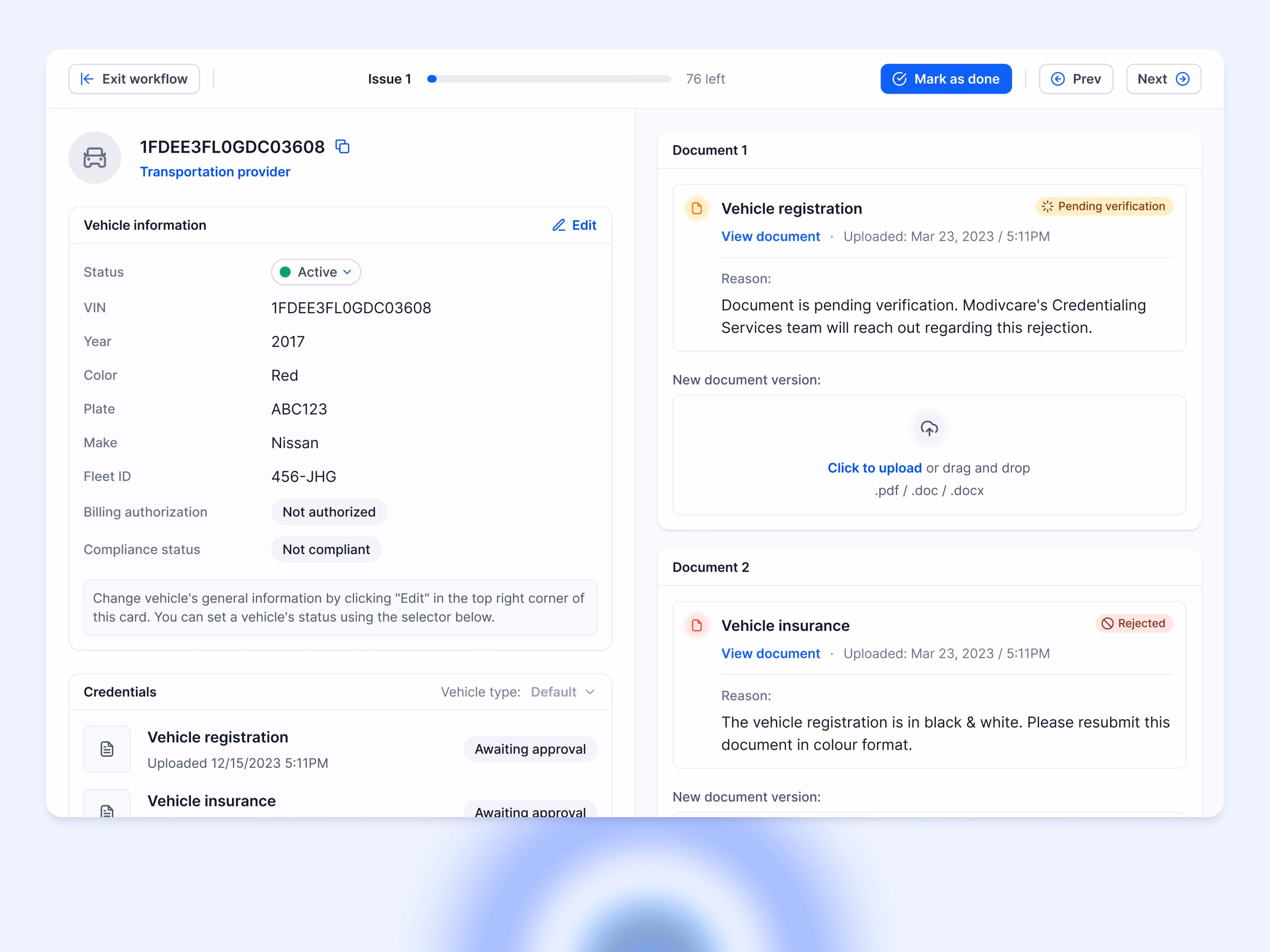This screenshot has height=952, width=1270.
Task: Copy the VIN using the copy icon
Action: point(342,147)
